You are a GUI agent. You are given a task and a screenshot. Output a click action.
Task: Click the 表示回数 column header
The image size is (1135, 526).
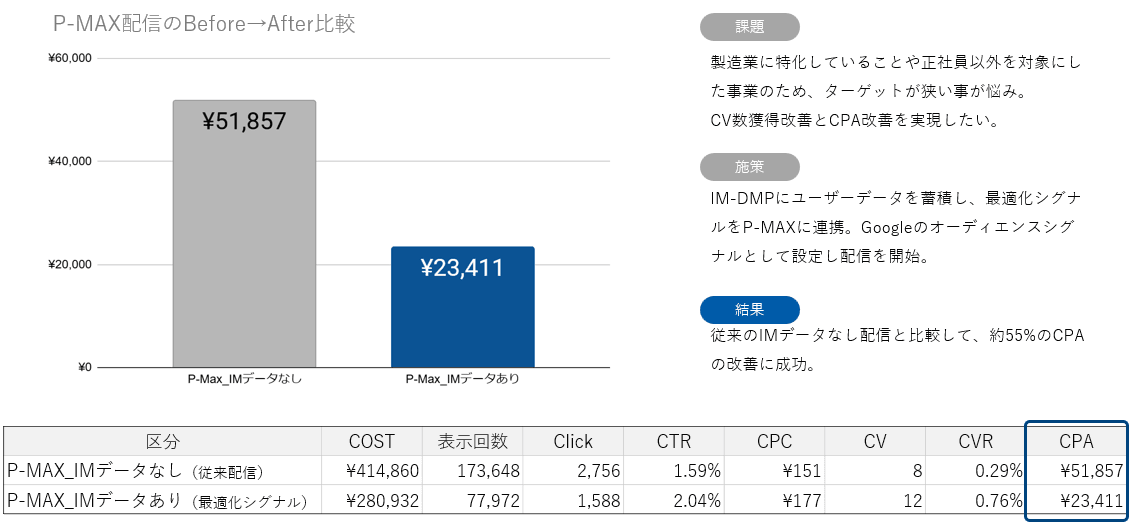coord(472,441)
